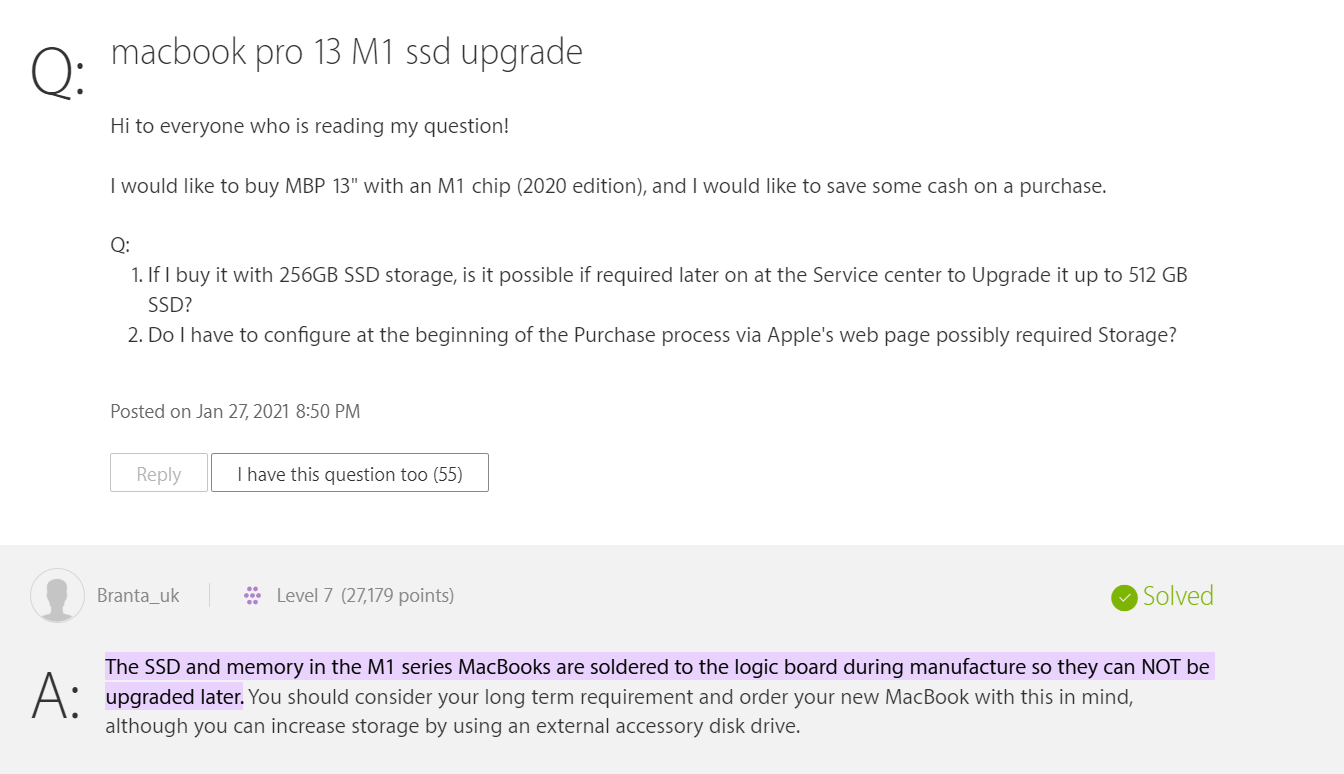Click the sentence about buying MBP 13"
The height and width of the screenshot is (774, 1344).
tap(608, 186)
